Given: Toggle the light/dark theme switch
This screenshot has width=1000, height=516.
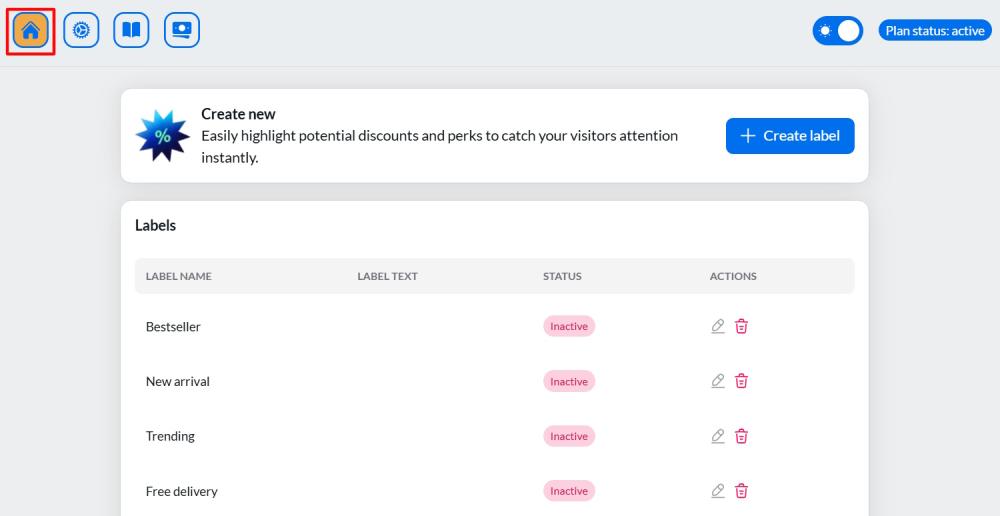Looking at the screenshot, I should pyautogui.click(x=837, y=31).
